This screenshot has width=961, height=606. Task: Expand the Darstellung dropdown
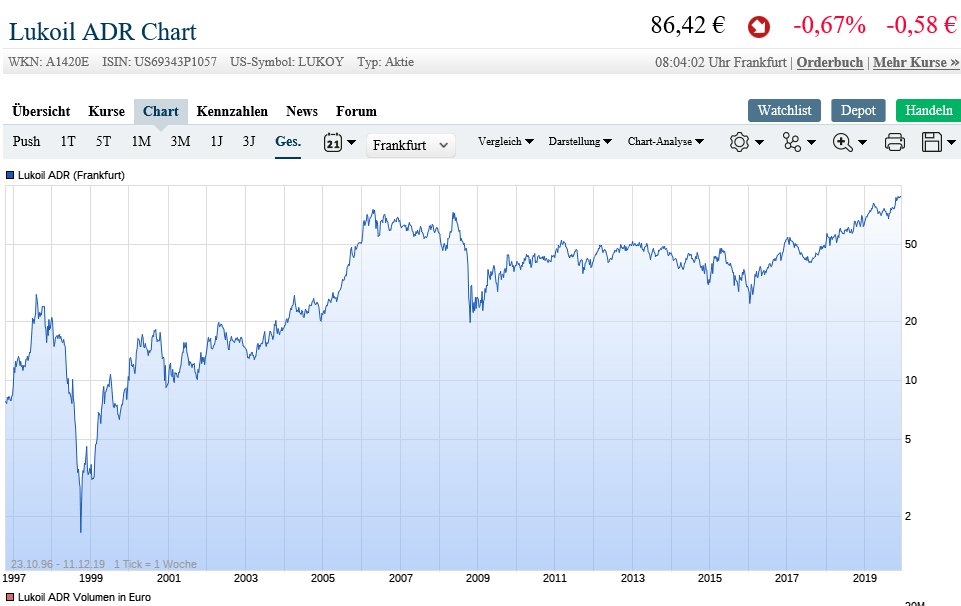[x=580, y=142]
